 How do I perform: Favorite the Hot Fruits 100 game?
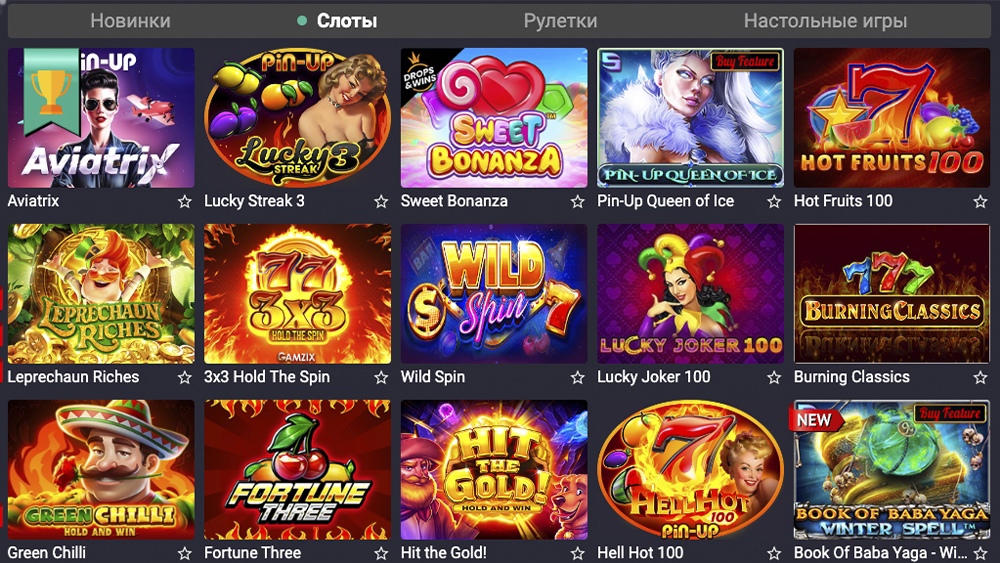pyautogui.click(x=980, y=202)
